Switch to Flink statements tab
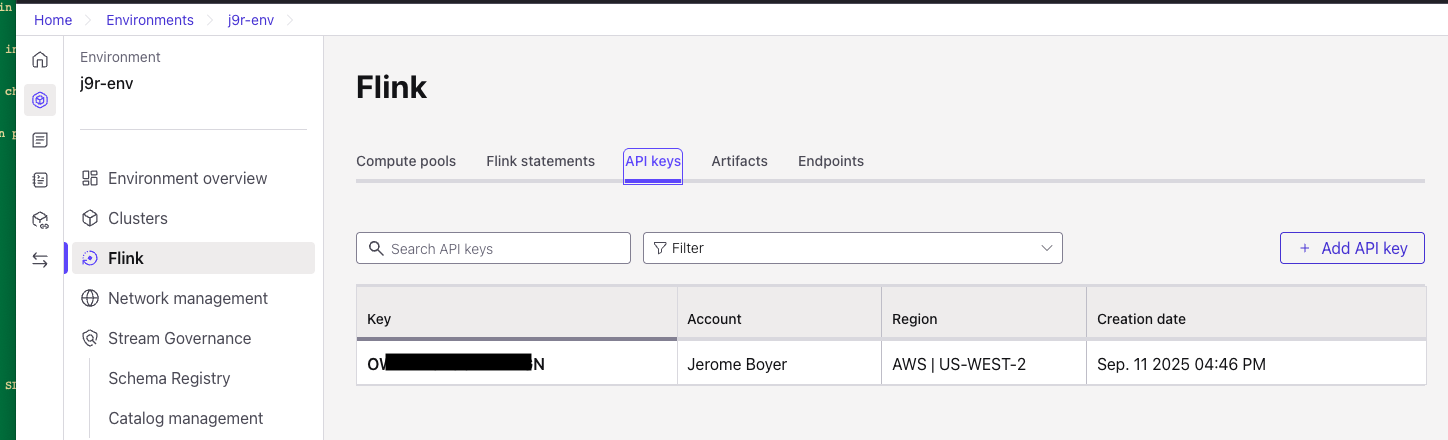This screenshot has height=440, width=1448. [x=540, y=161]
